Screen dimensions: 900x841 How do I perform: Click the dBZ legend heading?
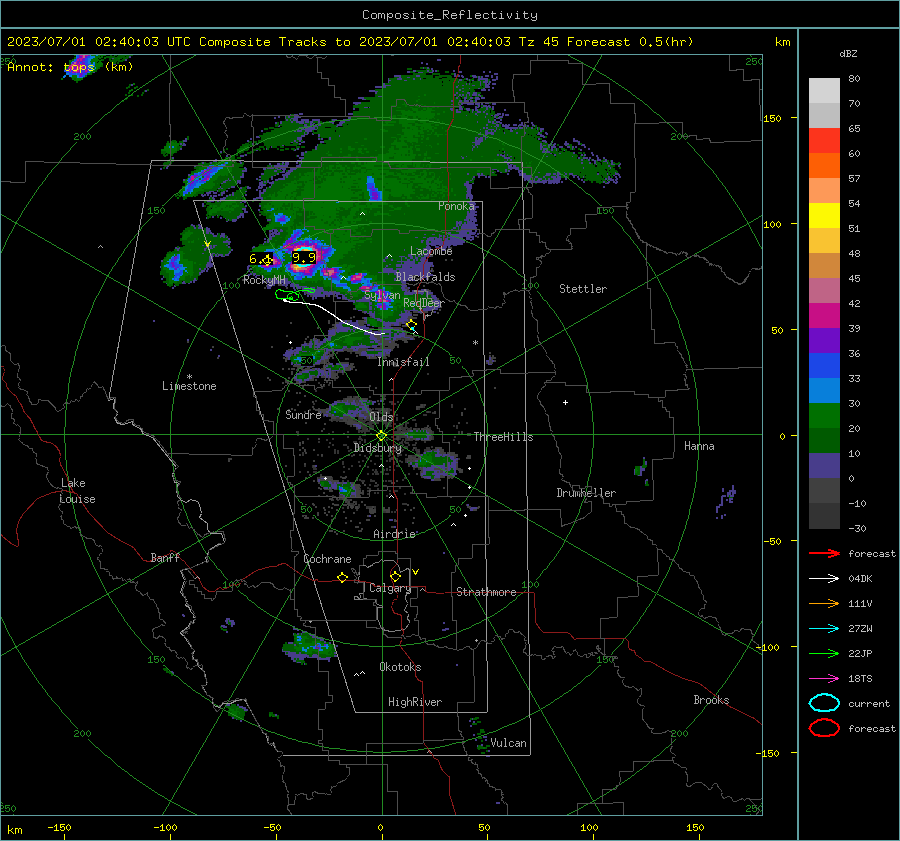(x=848, y=53)
